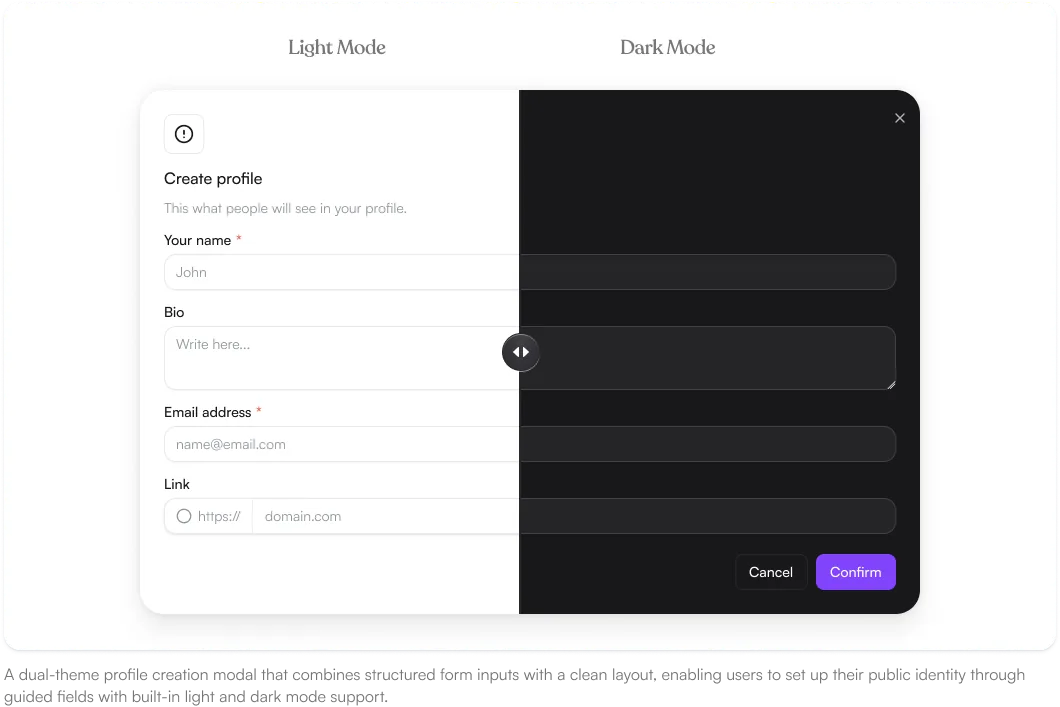Click the 'Bio' field label
The image size is (1060, 707).
[x=174, y=312]
